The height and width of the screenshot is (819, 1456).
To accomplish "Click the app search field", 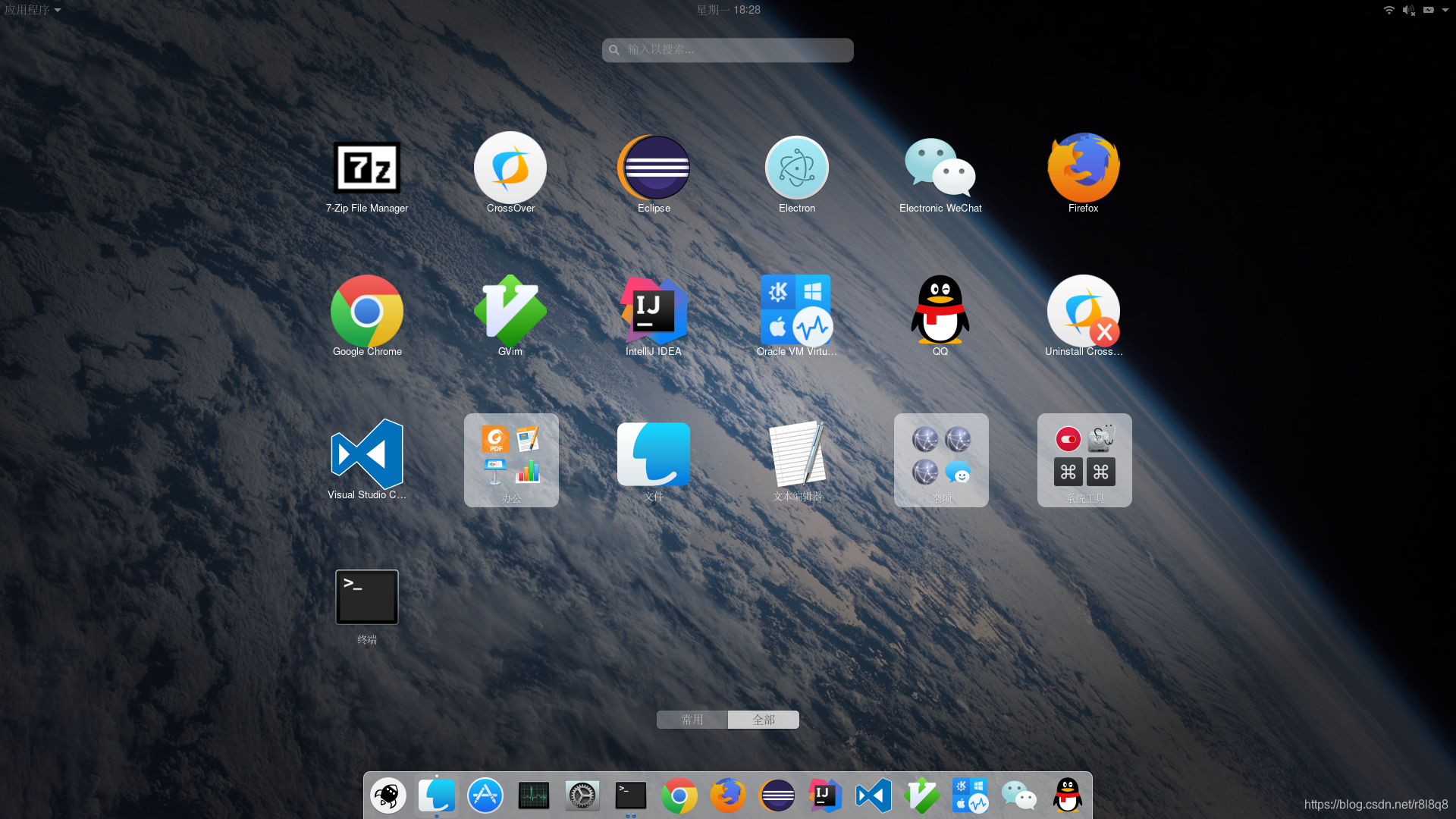I will click(x=728, y=50).
